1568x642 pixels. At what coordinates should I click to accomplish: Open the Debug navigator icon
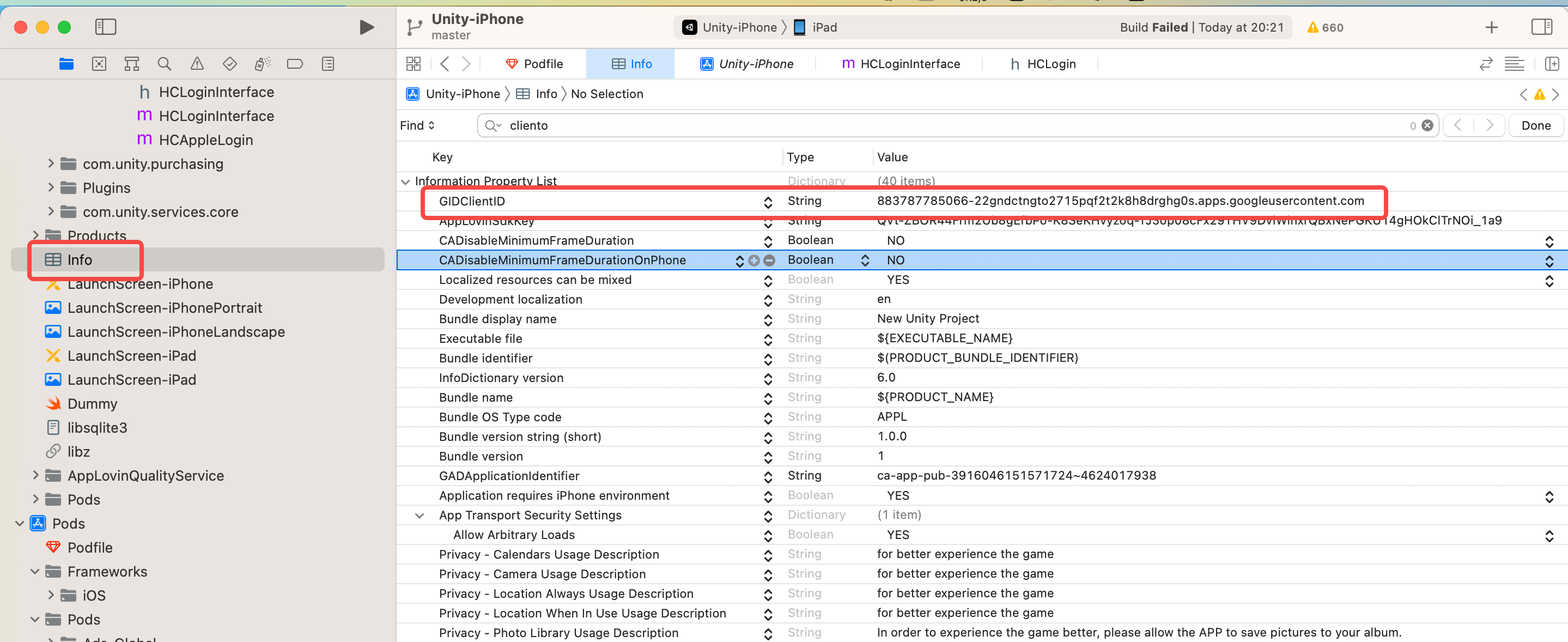[263, 64]
